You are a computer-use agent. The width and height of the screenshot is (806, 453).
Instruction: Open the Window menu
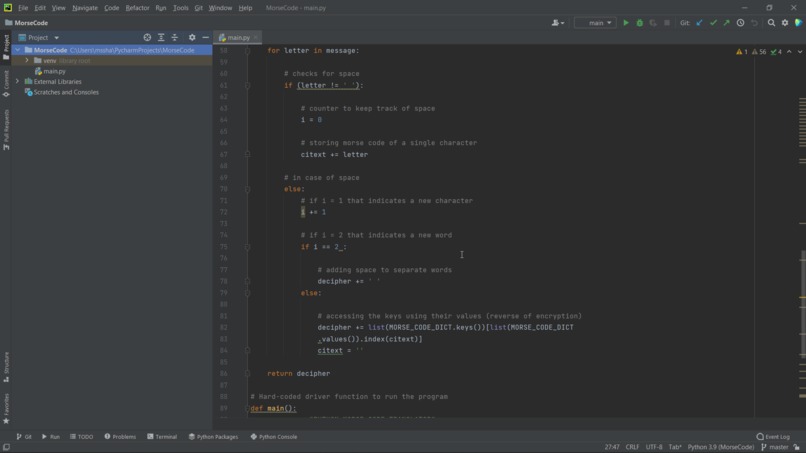tap(220, 8)
